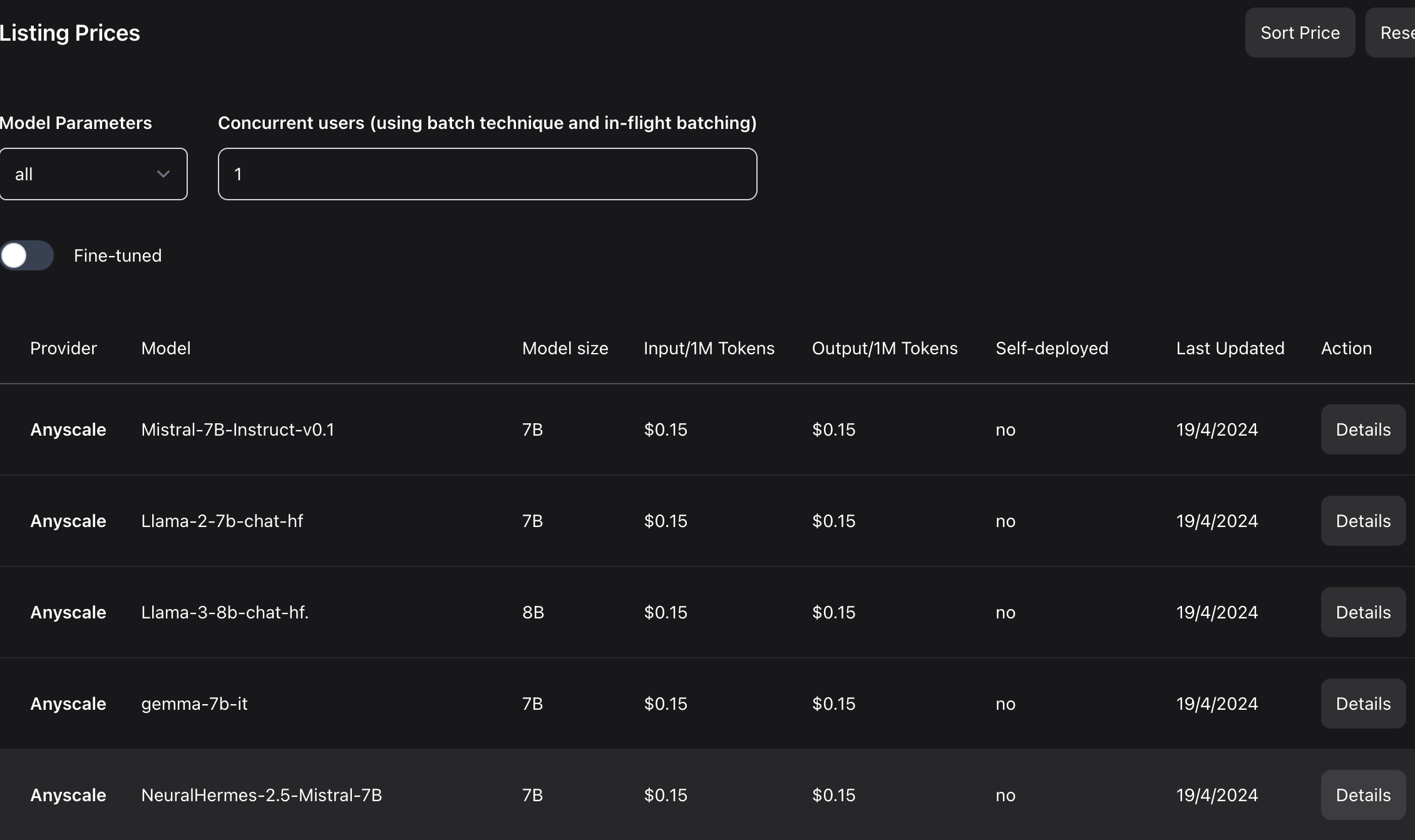Click the Last Updated column header
1415x840 pixels.
(x=1230, y=348)
